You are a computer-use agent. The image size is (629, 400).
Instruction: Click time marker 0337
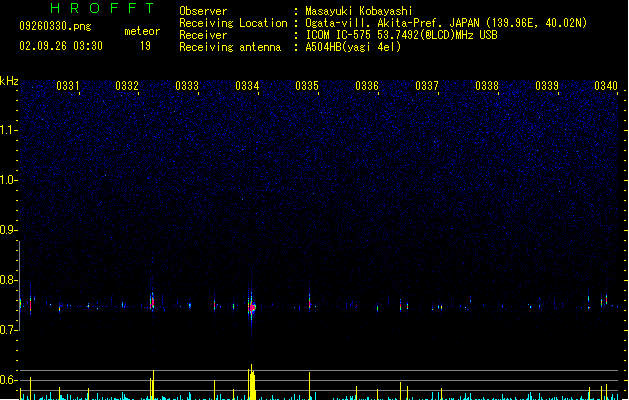click(x=427, y=86)
